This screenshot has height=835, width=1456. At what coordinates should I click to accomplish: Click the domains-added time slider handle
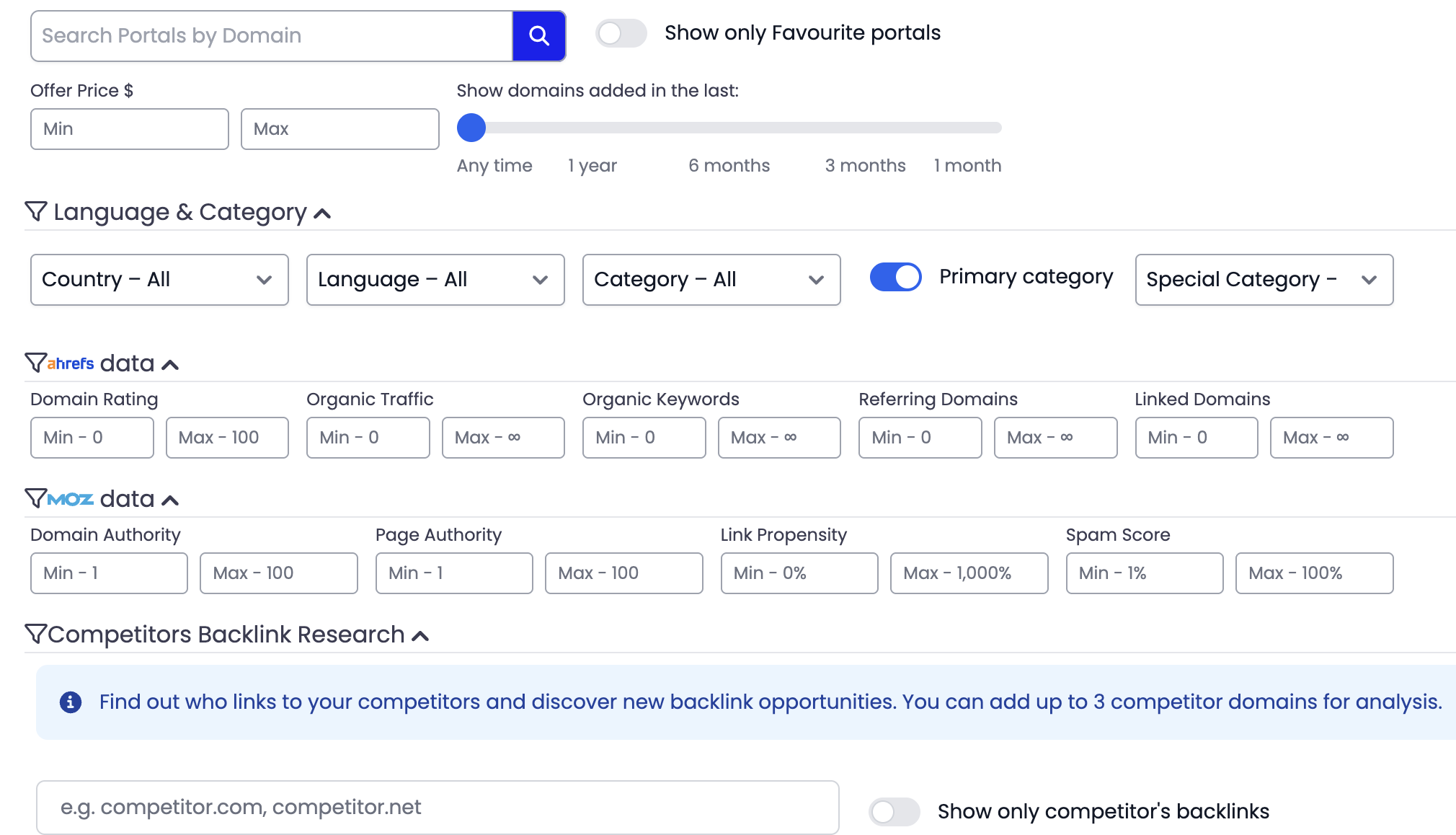[x=471, y=128]
